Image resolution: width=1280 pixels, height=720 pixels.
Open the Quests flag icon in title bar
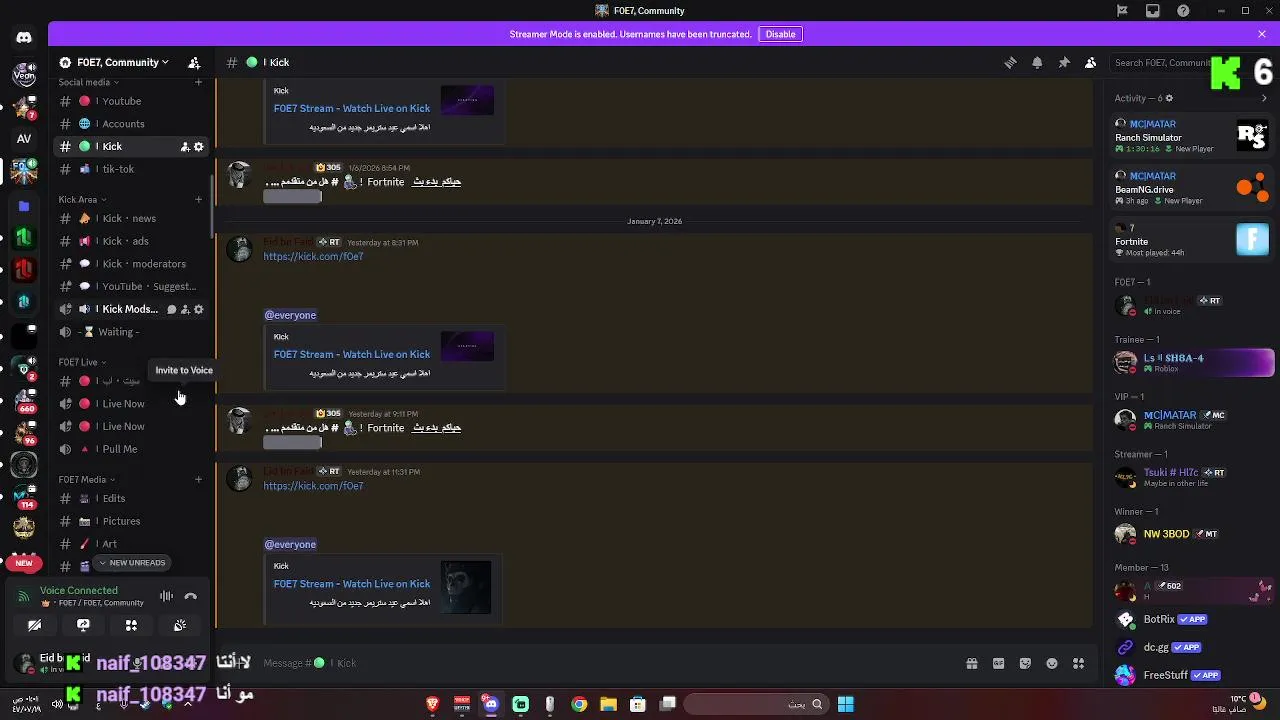click(x=1122, y=11)
